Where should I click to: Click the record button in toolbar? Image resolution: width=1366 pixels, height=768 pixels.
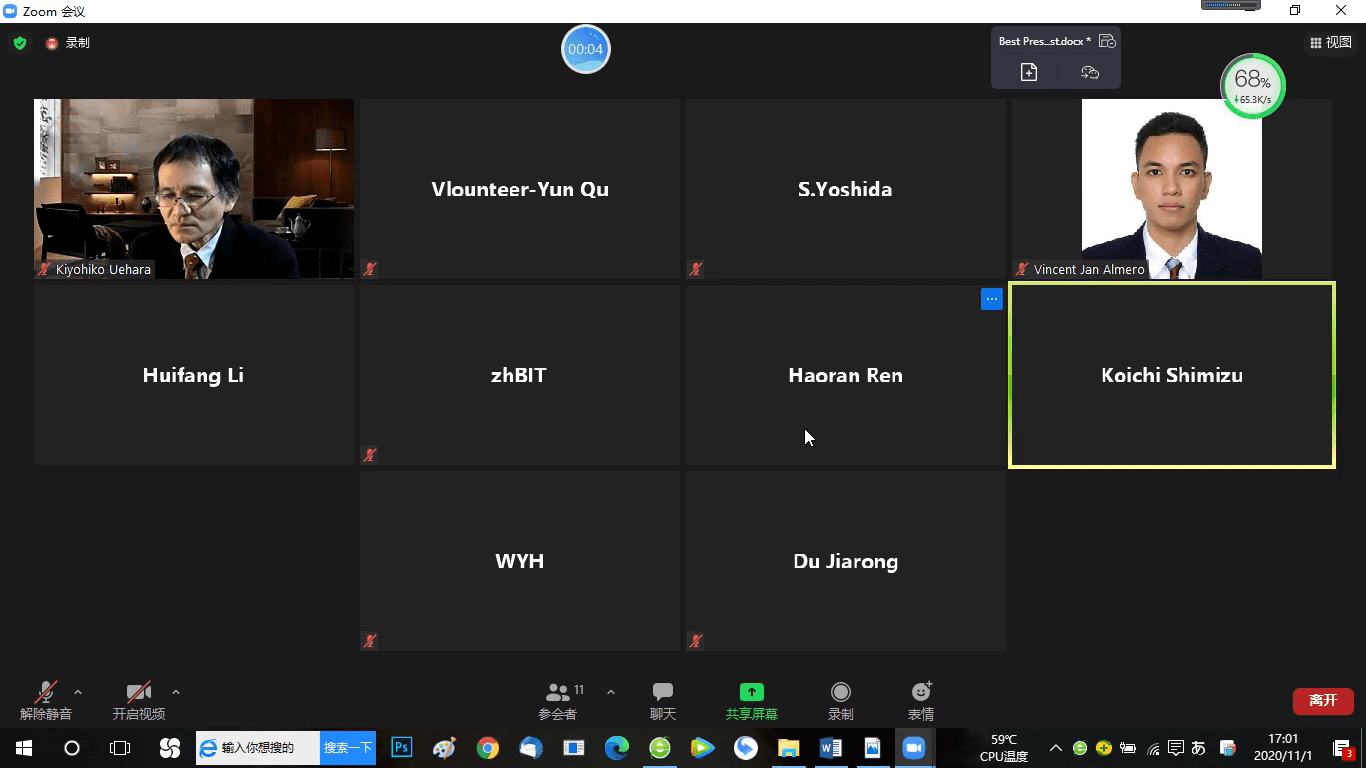pyautogui.click(x=840, y=700)
